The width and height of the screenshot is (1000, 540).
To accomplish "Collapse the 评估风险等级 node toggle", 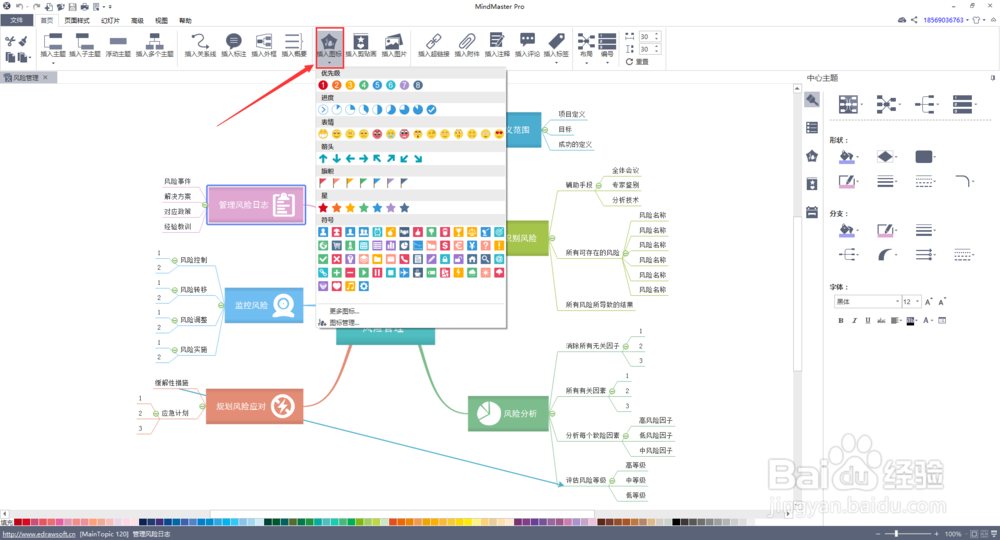I will [612, 480].
